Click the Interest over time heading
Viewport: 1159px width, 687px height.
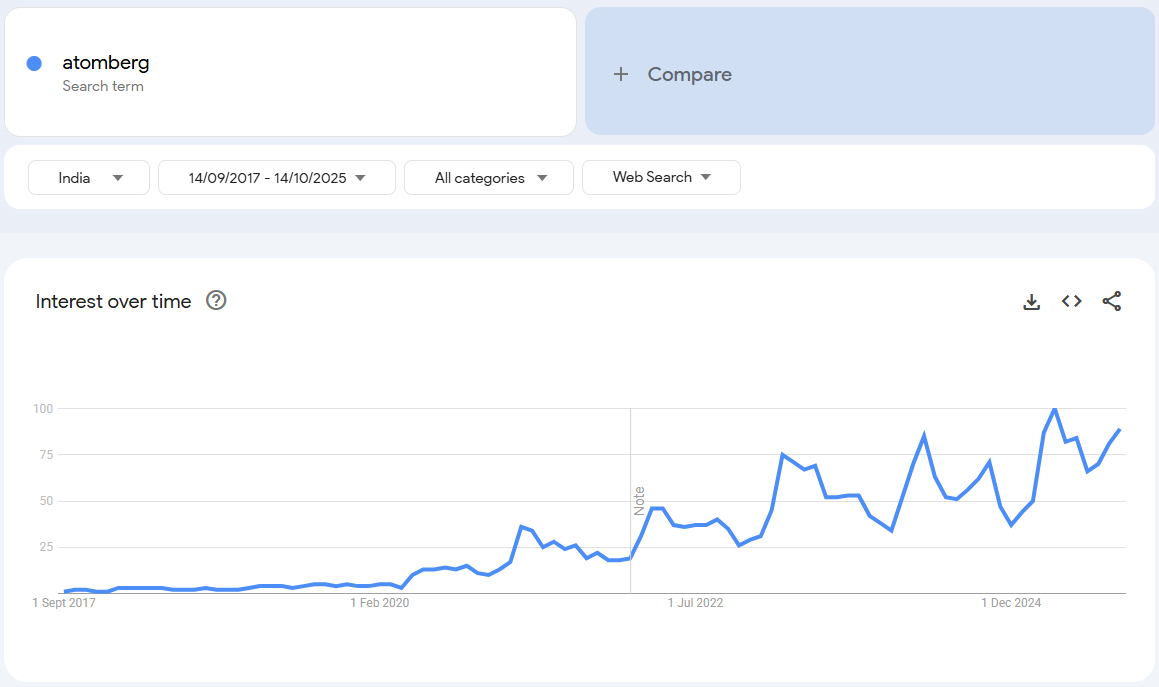click(113, 301)
